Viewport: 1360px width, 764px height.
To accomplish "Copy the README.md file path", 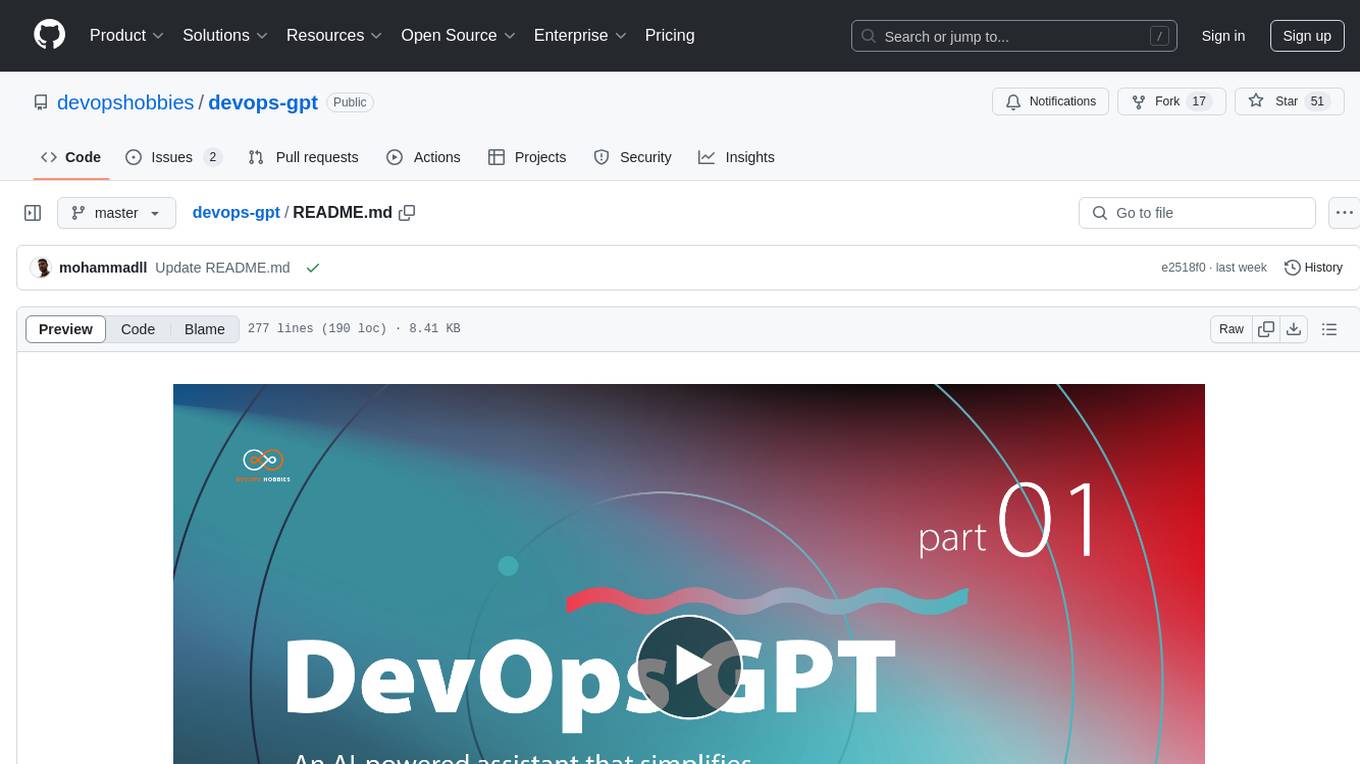I will coord(407,212).
